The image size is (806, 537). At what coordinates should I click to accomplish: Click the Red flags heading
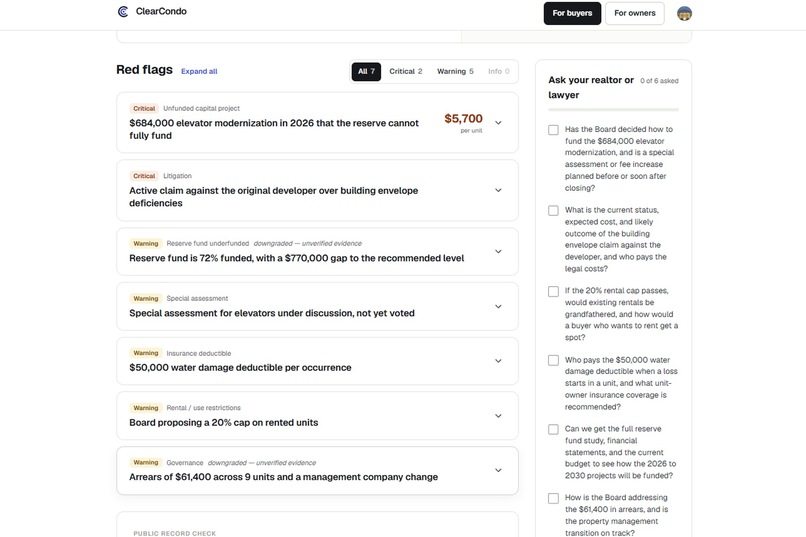click(x=144, y=69)
